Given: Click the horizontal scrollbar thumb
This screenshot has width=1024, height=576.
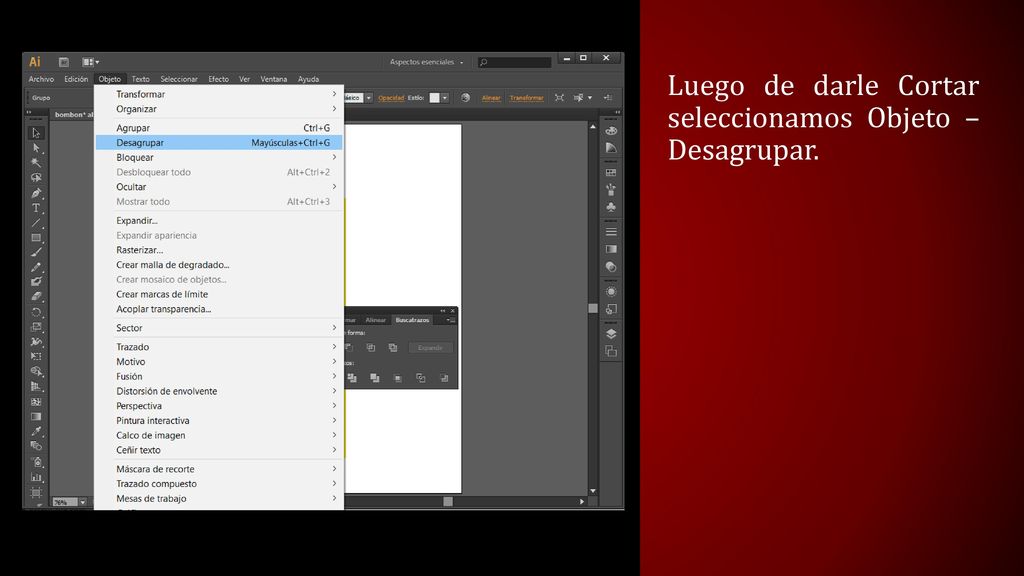Looking at the screenshot, I should click(x=448, y=502).
